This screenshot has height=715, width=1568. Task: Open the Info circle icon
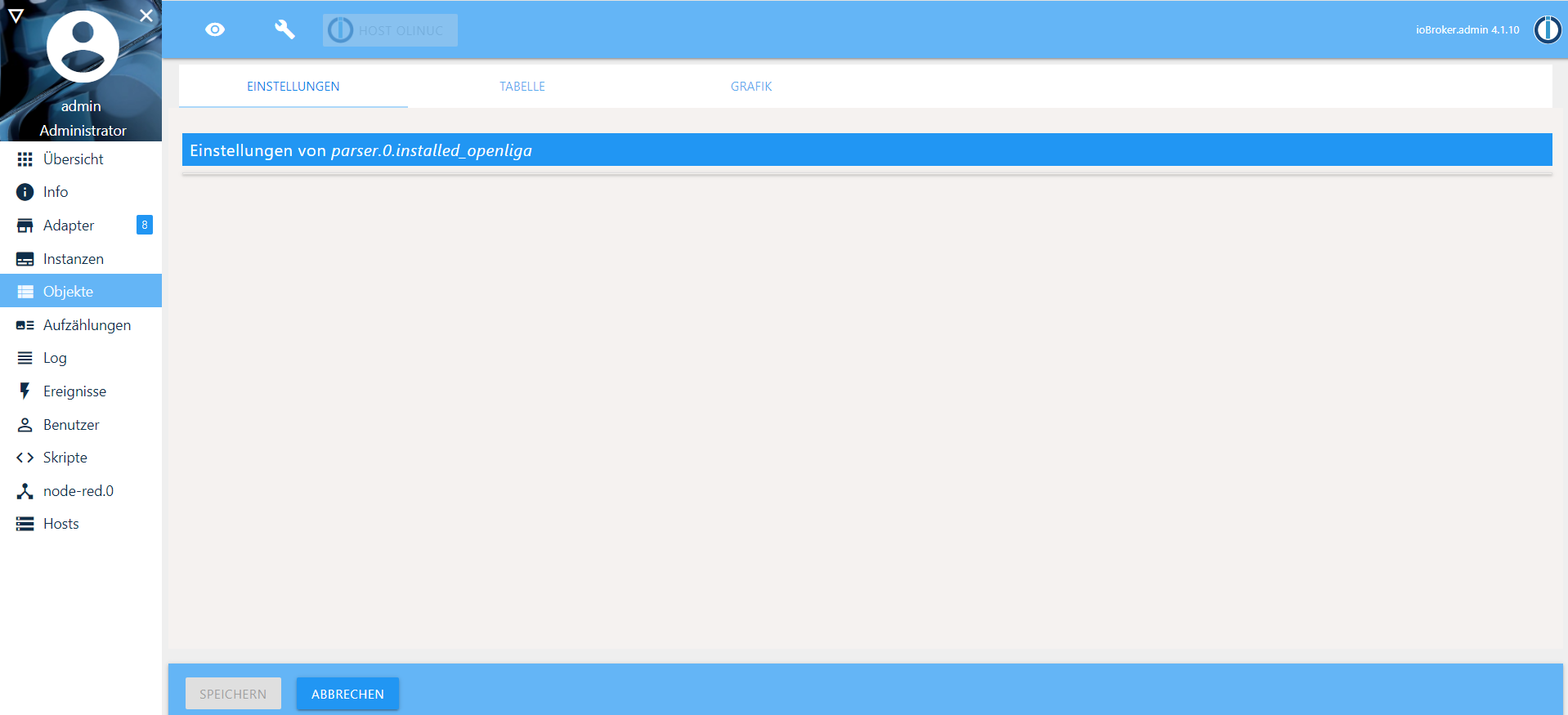25,192
